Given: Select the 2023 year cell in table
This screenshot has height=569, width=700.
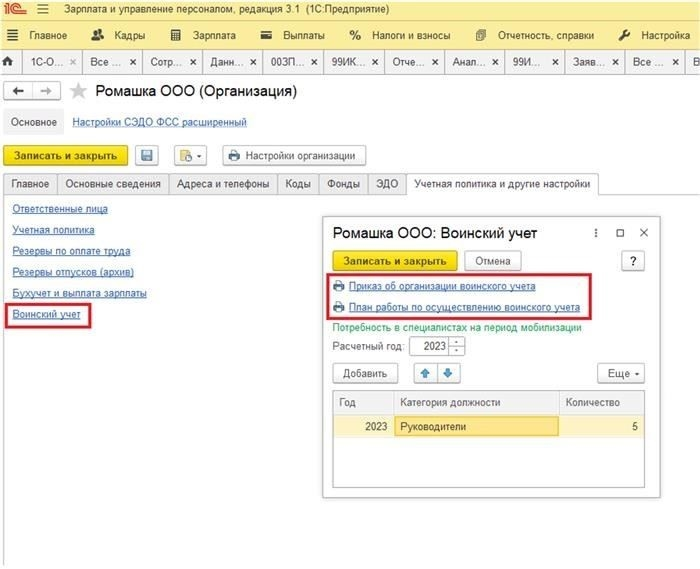Looking at the screenshot, I should pos(363,426).
